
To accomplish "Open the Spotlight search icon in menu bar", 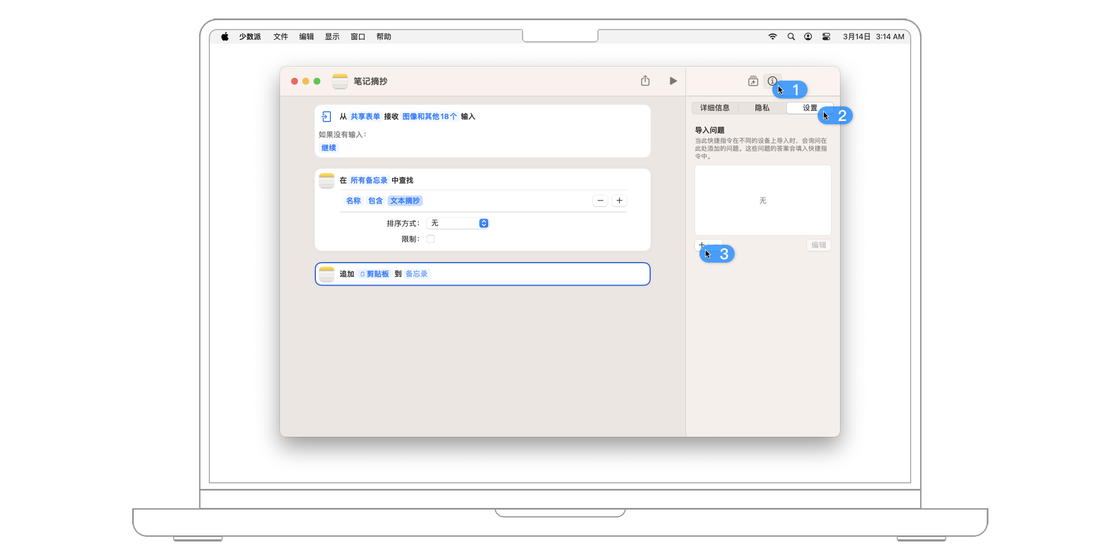I will coord(791,36).
